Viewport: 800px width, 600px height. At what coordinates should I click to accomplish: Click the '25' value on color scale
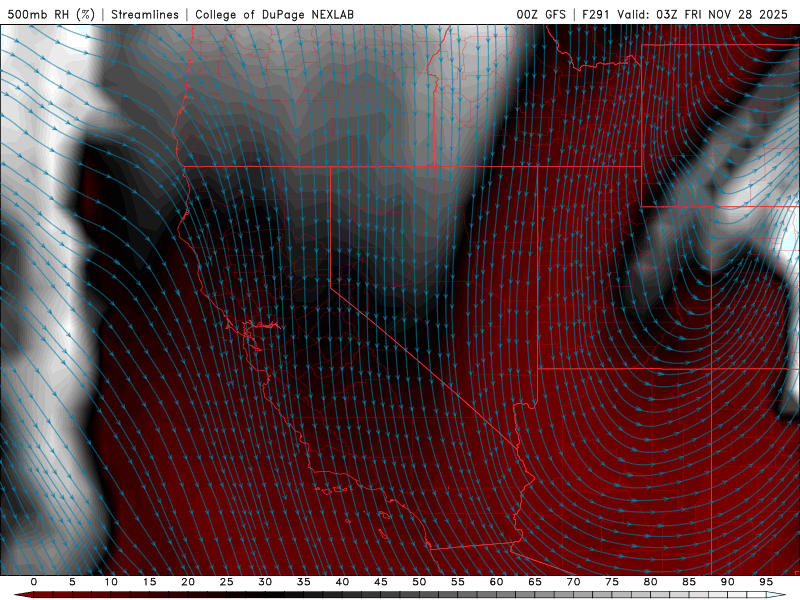point(227,582)
